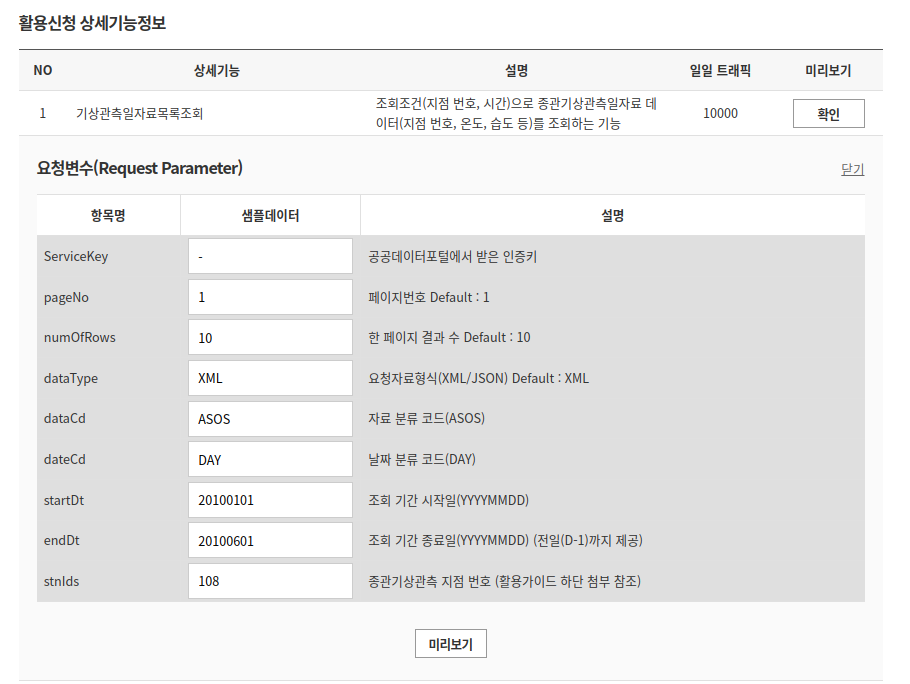Click the 미리보기 button at bottom
The image size is (910, 684).
tap(450, 644)
